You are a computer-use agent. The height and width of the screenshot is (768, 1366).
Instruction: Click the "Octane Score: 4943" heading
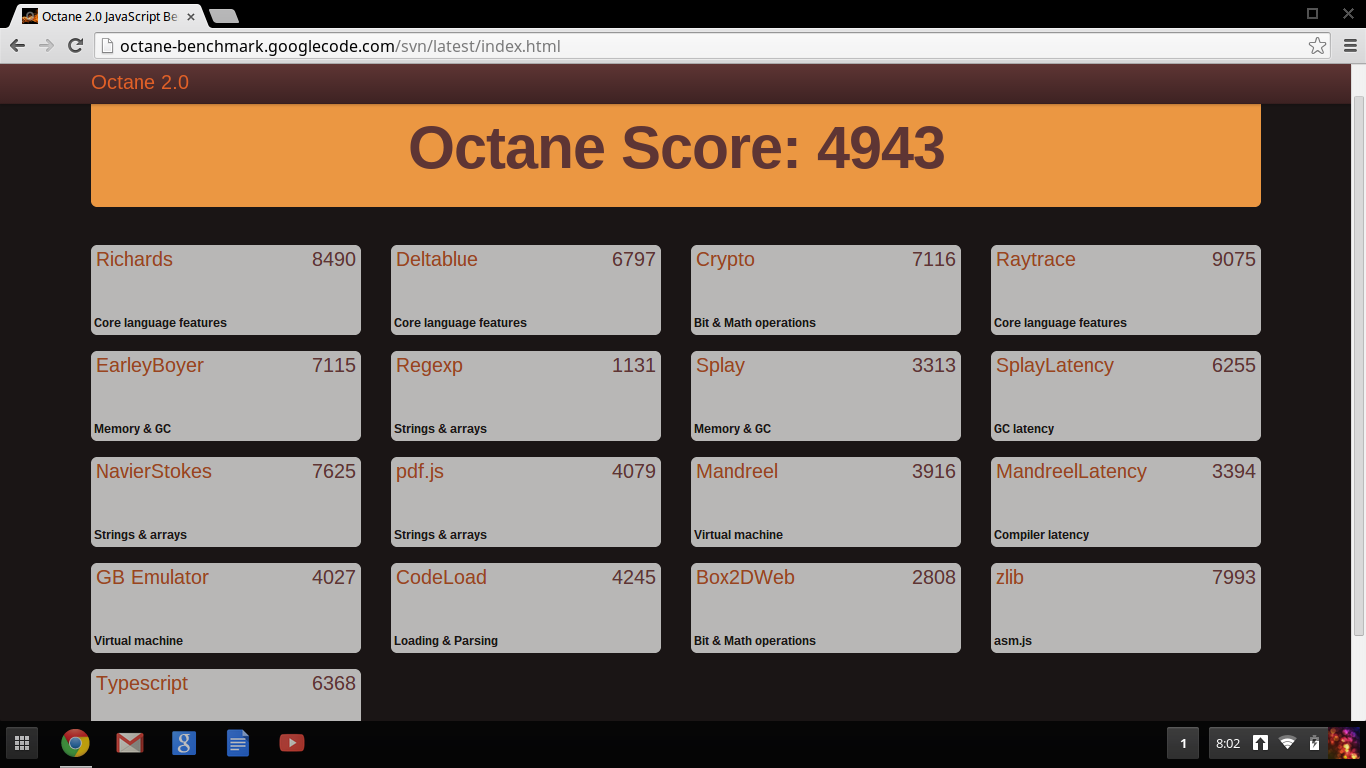click(676, 148)
